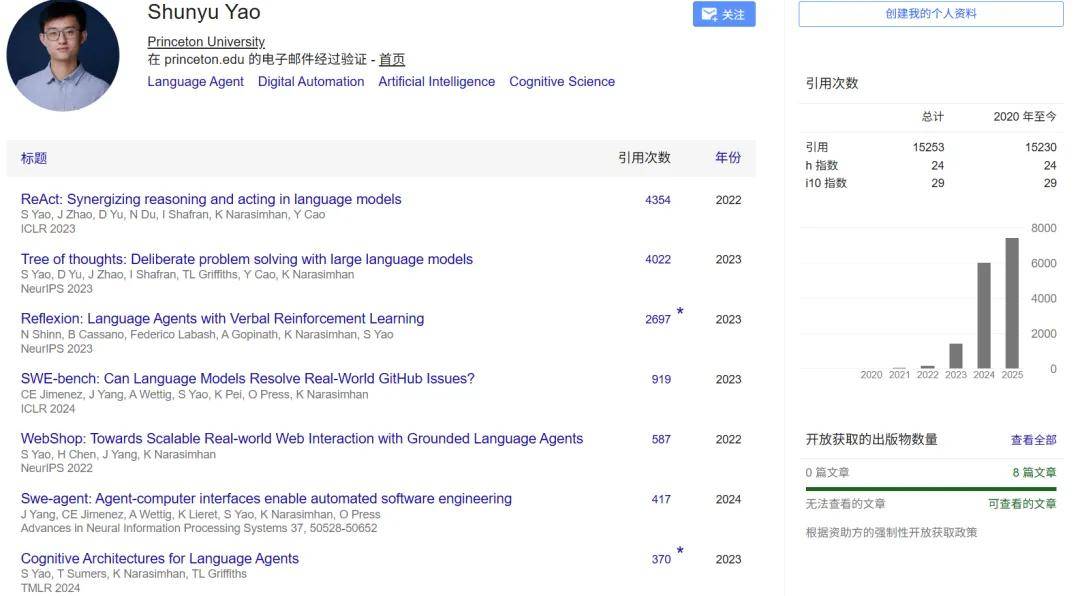Viewport: 1080px width, 596px height.
Task: Click the 首页 homepage link
Action: (391, 59)
